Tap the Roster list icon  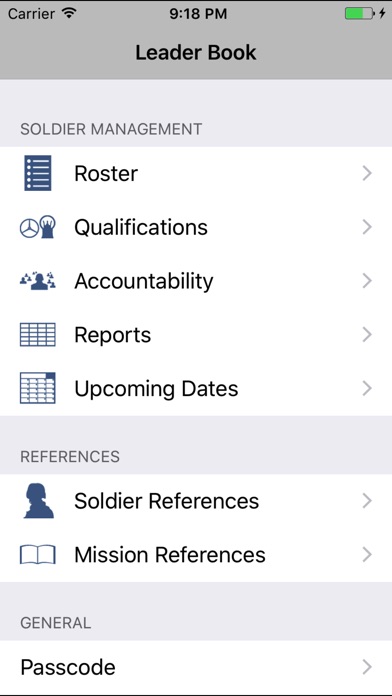[x=38, y=173]
